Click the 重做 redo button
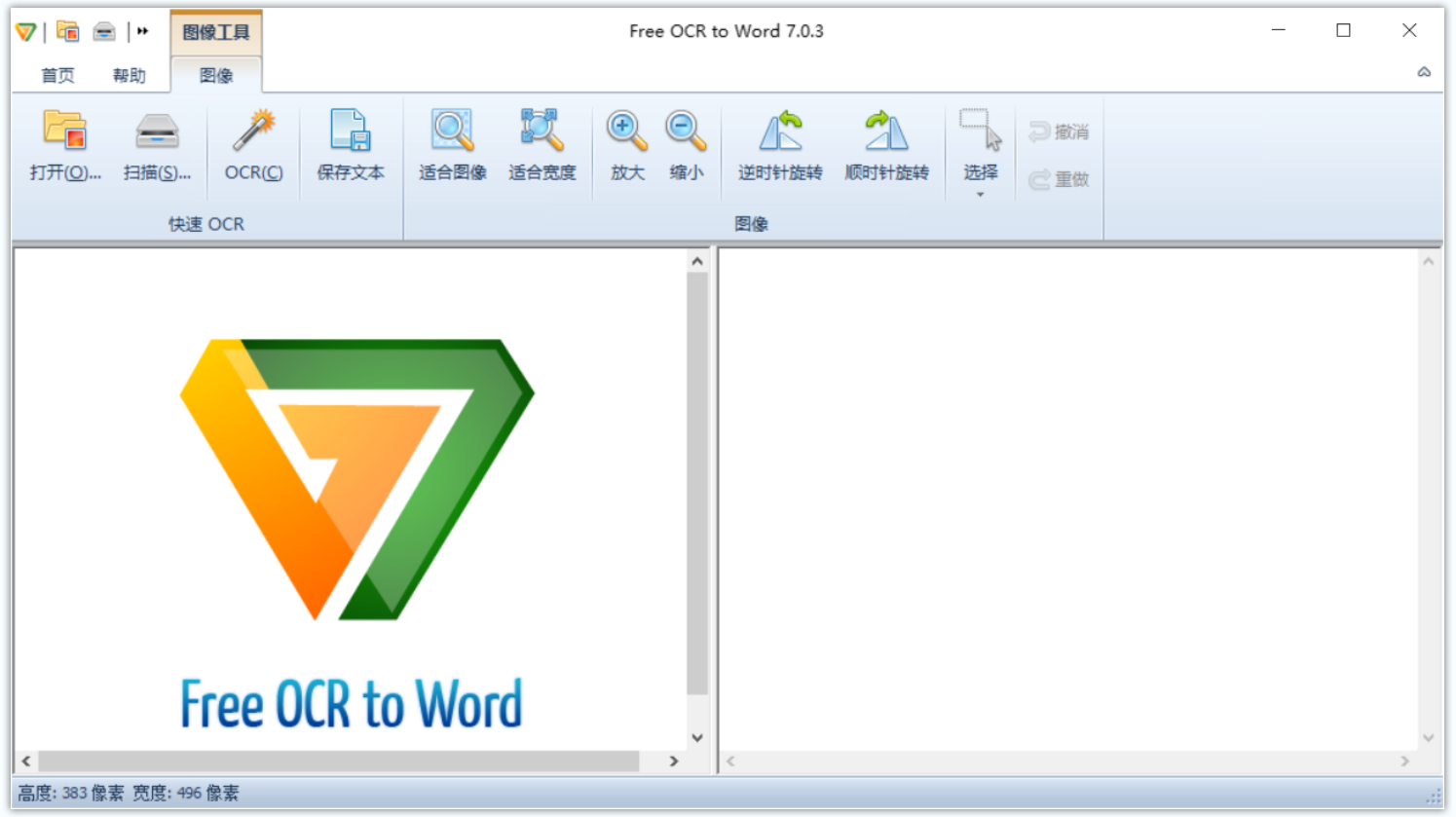 tap(1059, 179)
